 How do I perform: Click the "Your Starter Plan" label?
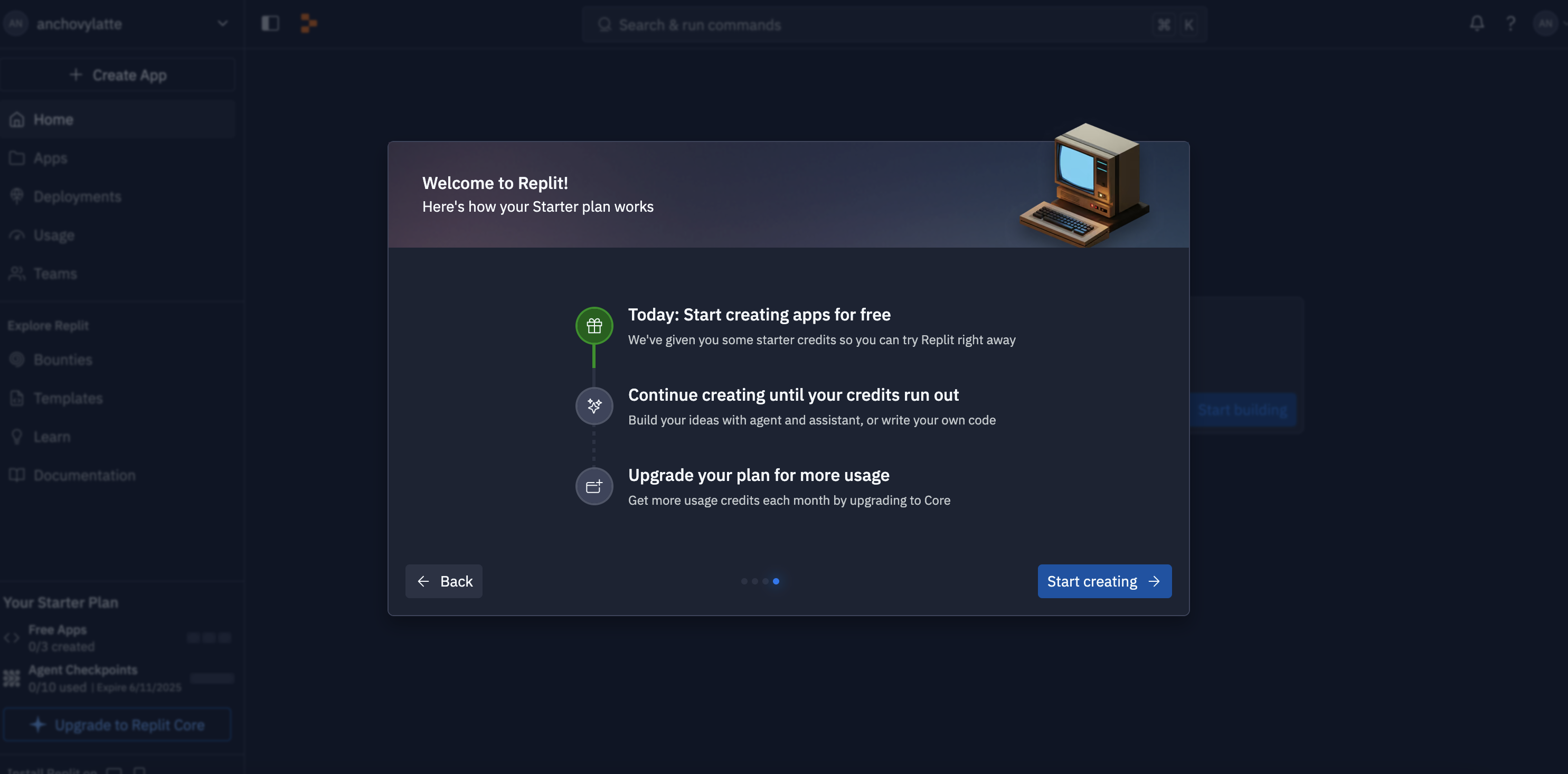click(61, 602)
